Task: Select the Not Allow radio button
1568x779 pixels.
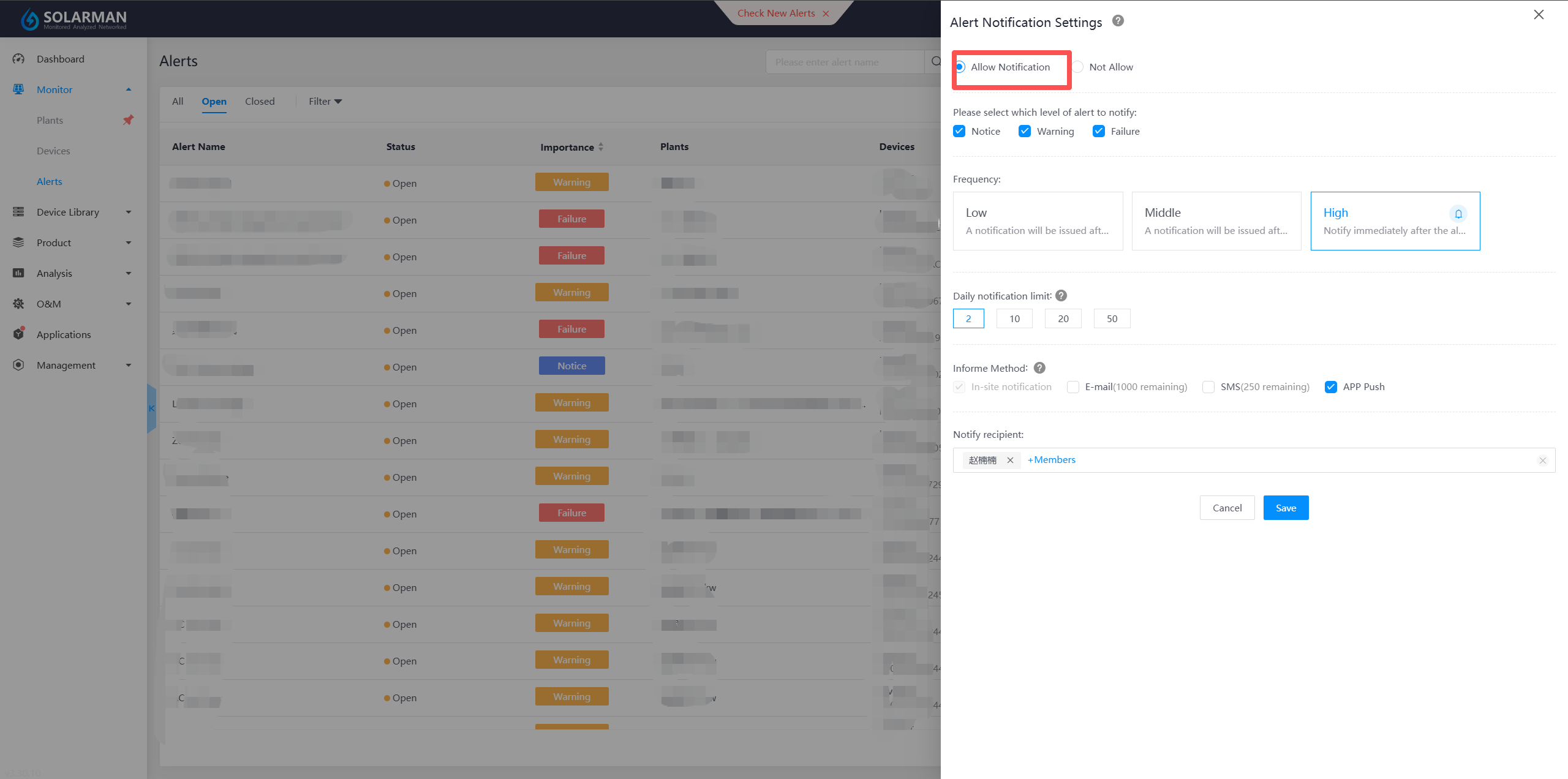Action: coord(1078,67)
